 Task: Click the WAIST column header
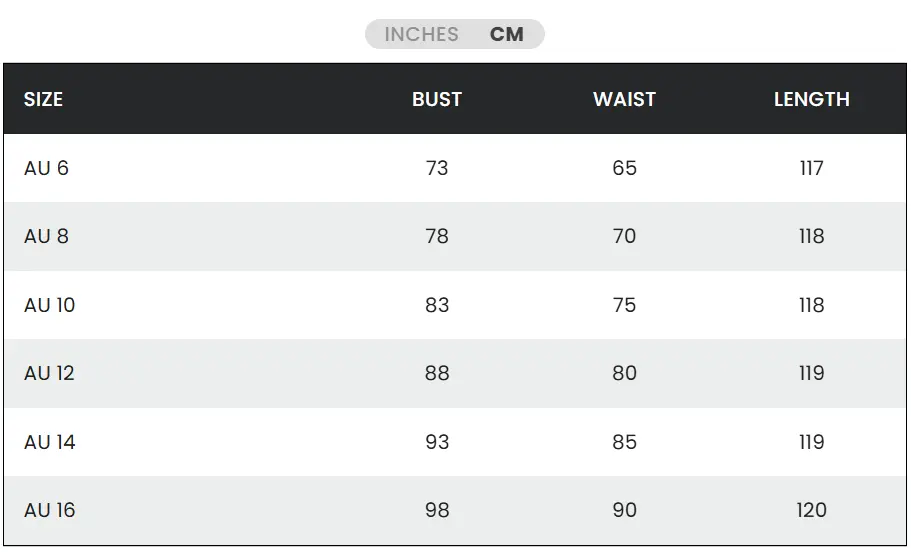[x=624, y=99]
